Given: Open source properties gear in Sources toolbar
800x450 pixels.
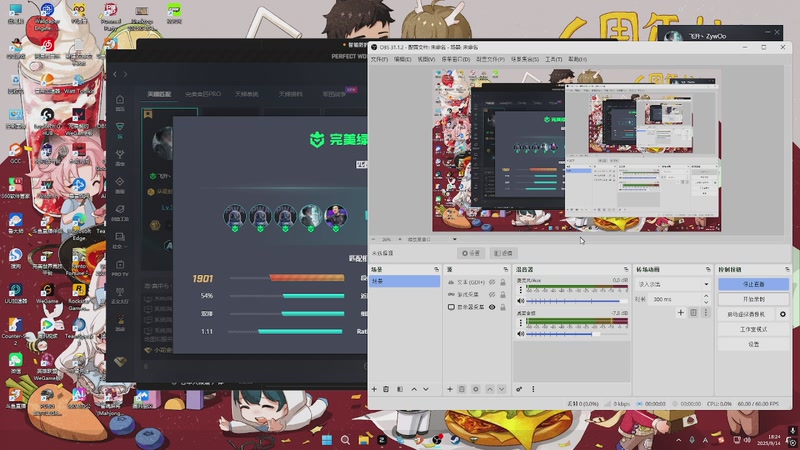Looking at the screenshot, I should [x=476, y=389].
